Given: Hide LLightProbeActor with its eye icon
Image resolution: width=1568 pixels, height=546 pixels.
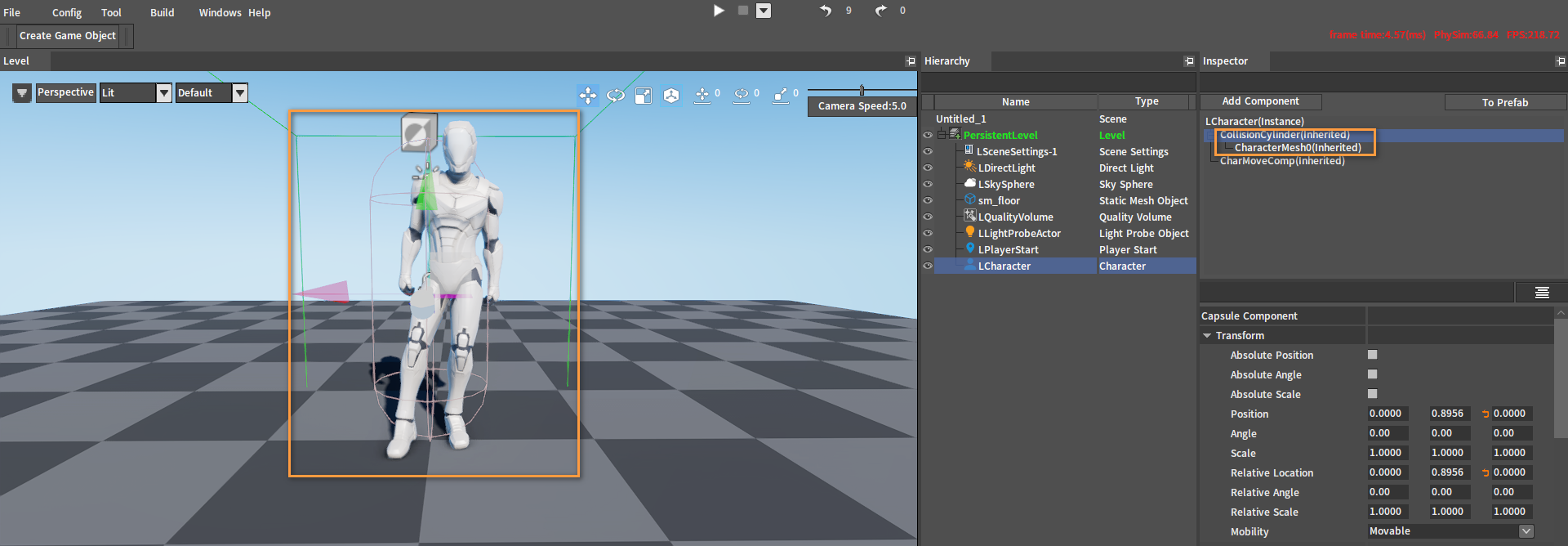Looking at the screenshot, I should [928, 234].
